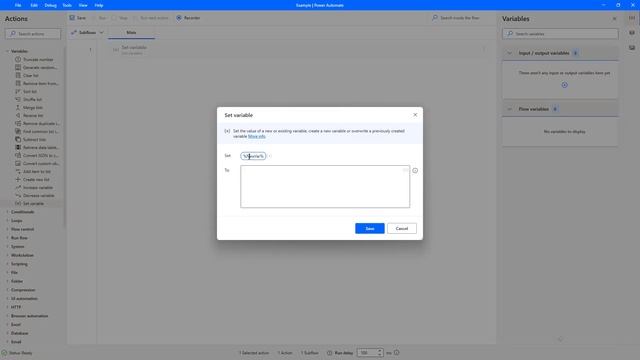Click the Subtract lists action icon
This screenshot has height=360, width=640.
pos(18,139)
